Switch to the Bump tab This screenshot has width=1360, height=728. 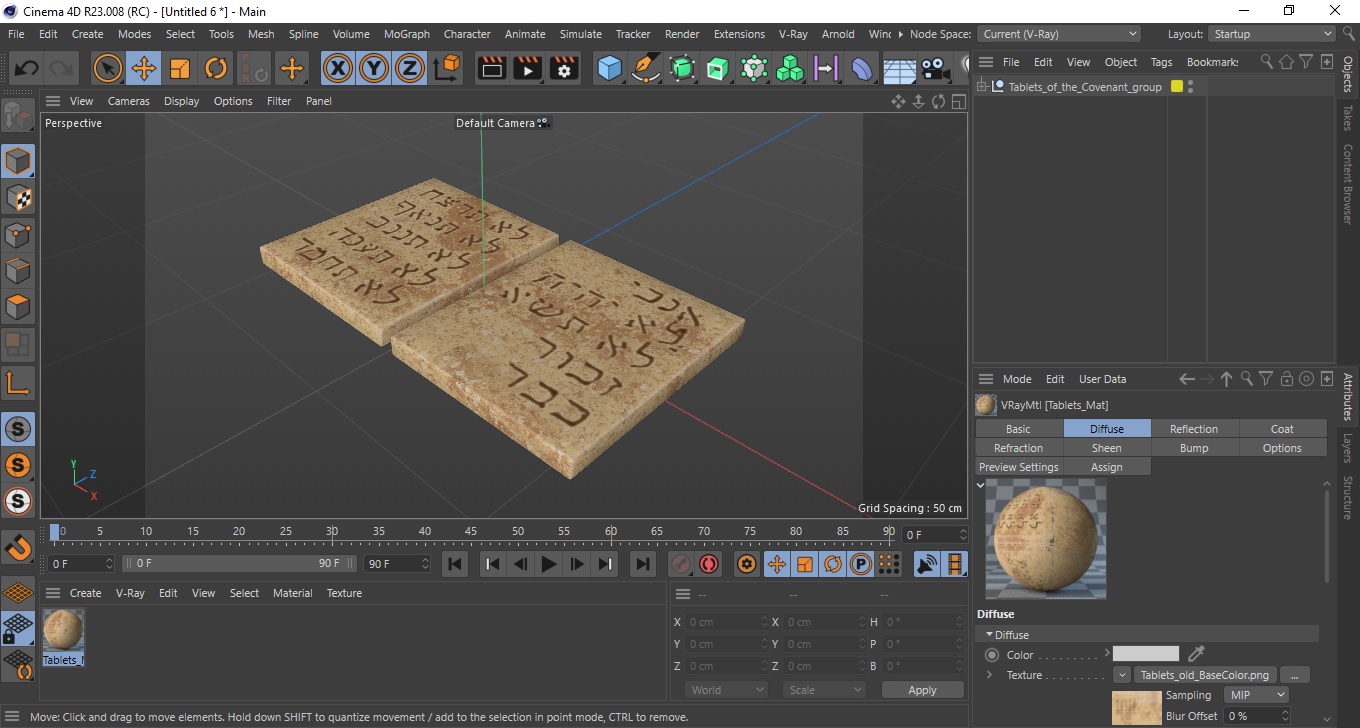tap(1194, 448)
